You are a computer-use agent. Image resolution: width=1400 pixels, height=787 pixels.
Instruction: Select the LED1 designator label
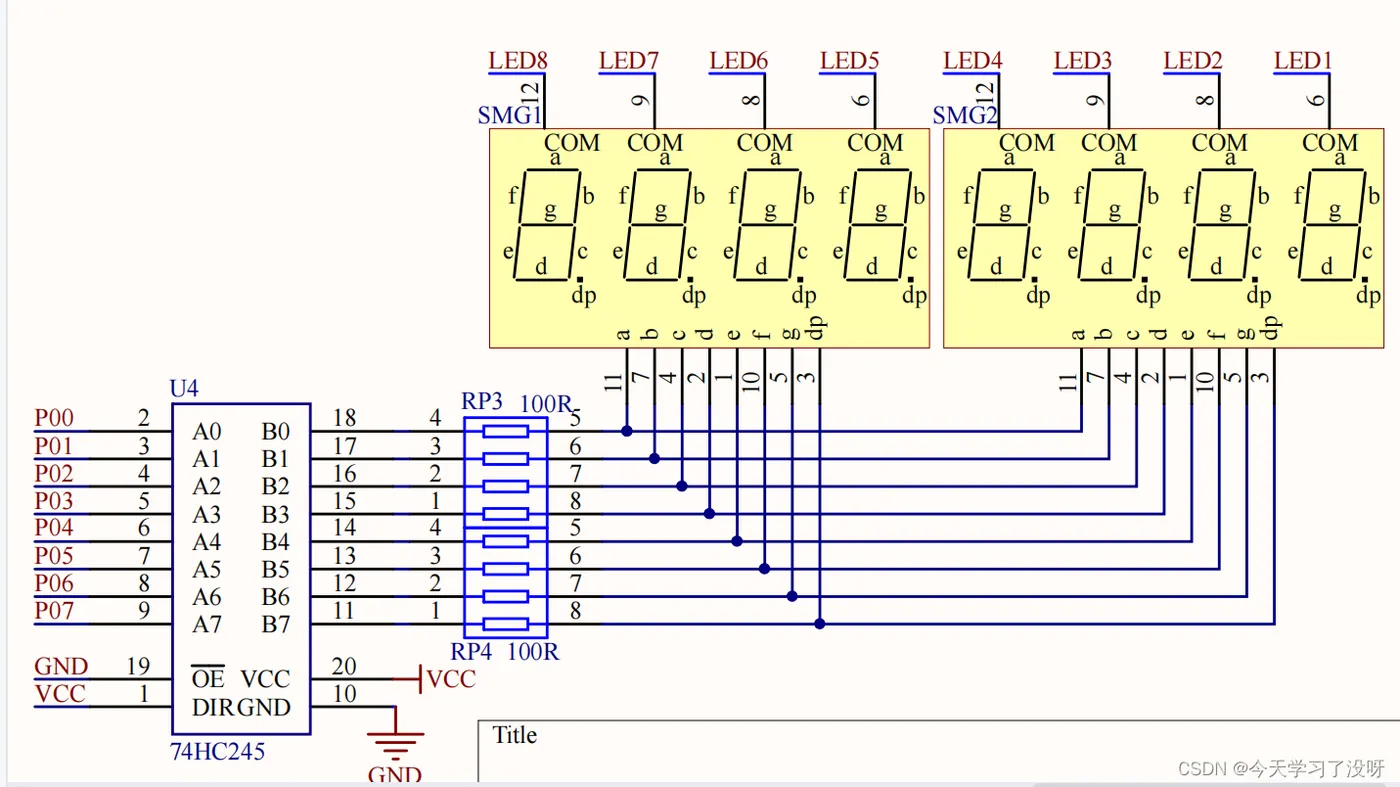click(1301, 60)
